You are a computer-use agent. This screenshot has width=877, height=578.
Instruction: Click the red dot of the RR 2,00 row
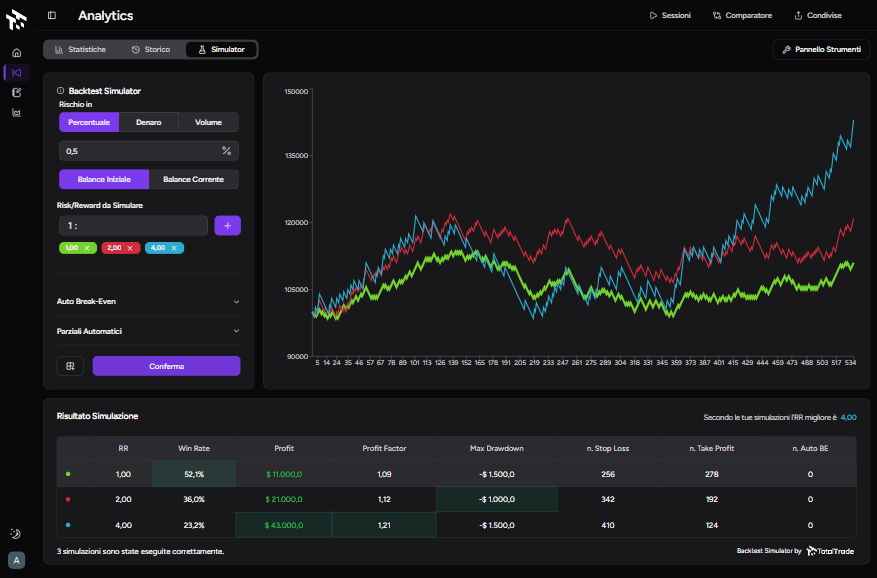(x=68, y=499)
